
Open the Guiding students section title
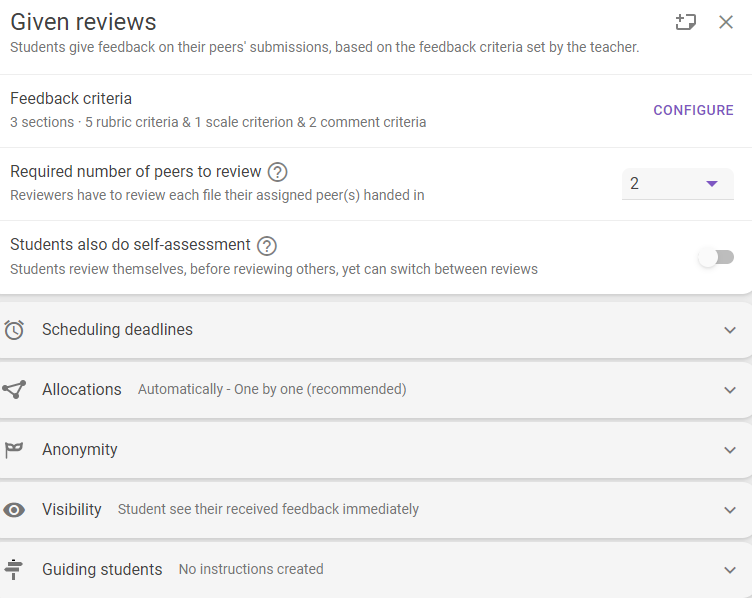[x=102, y=569]
